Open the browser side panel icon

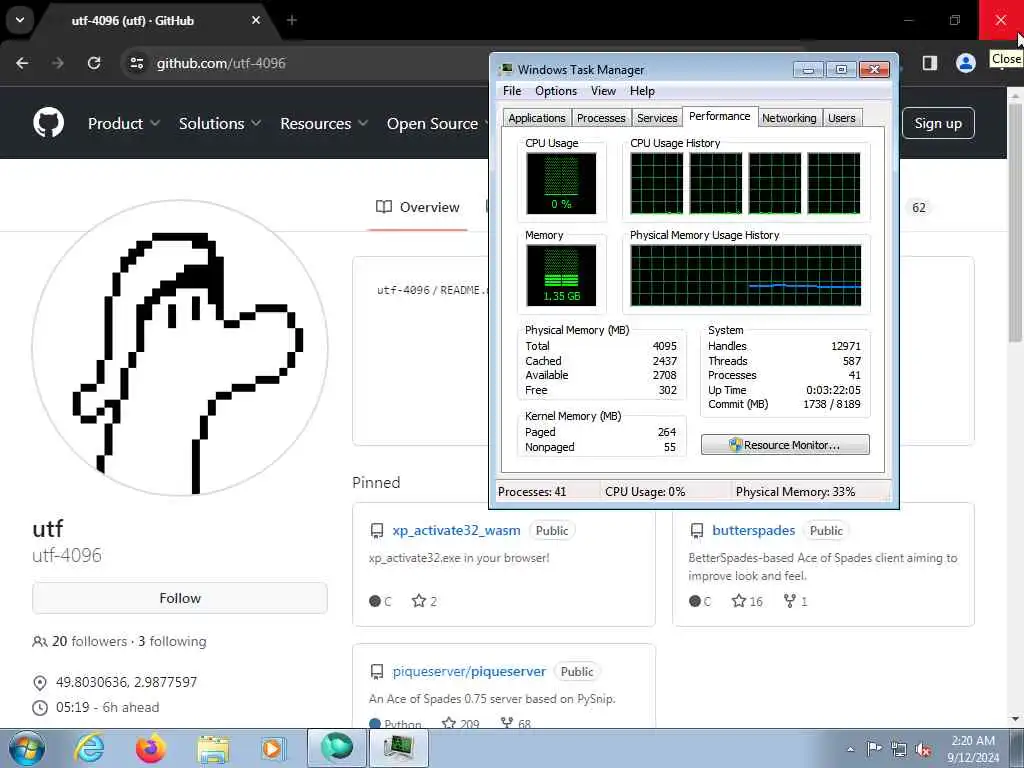point(930,63)
